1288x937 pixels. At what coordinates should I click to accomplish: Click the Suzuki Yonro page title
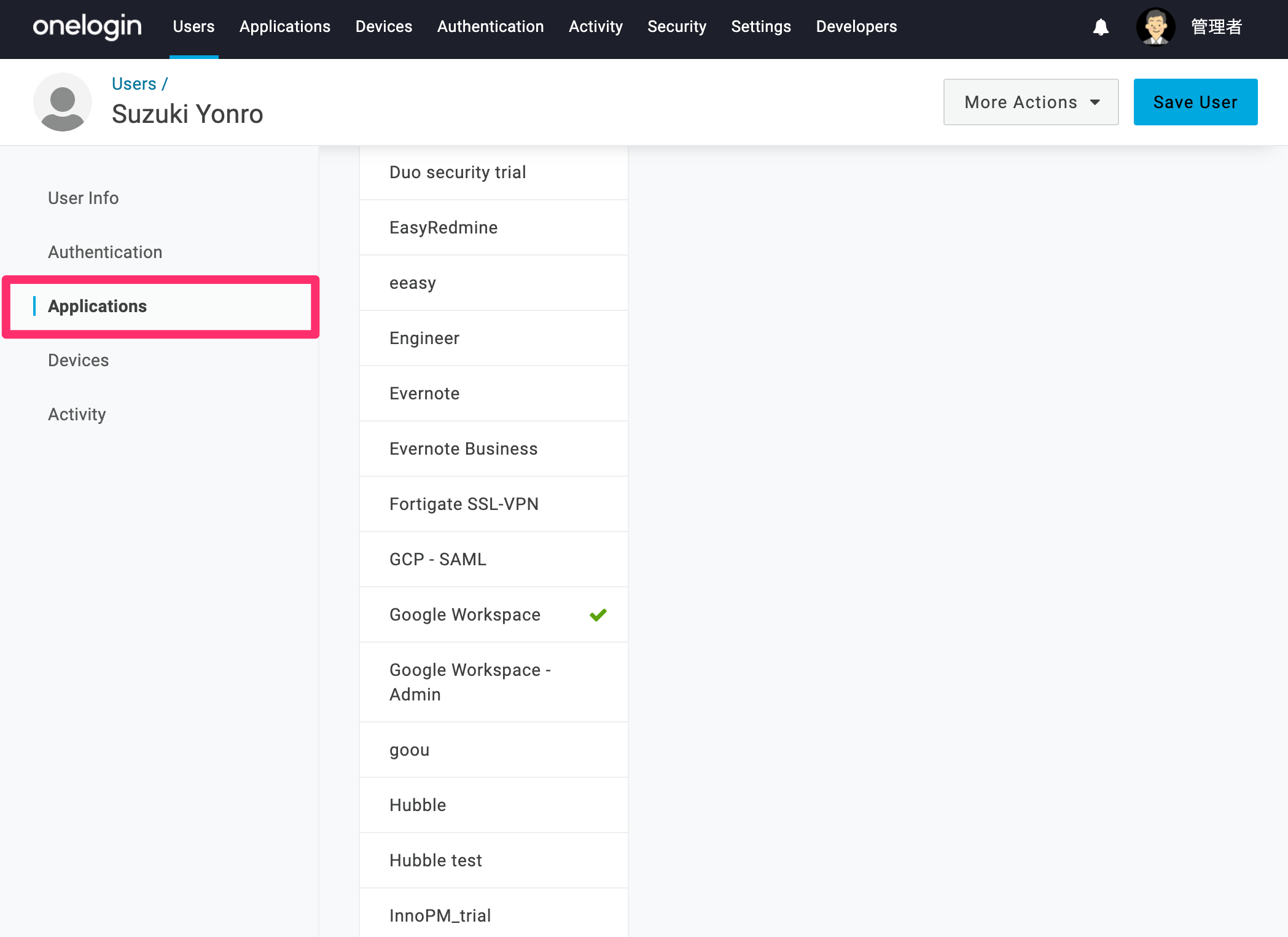187,114
